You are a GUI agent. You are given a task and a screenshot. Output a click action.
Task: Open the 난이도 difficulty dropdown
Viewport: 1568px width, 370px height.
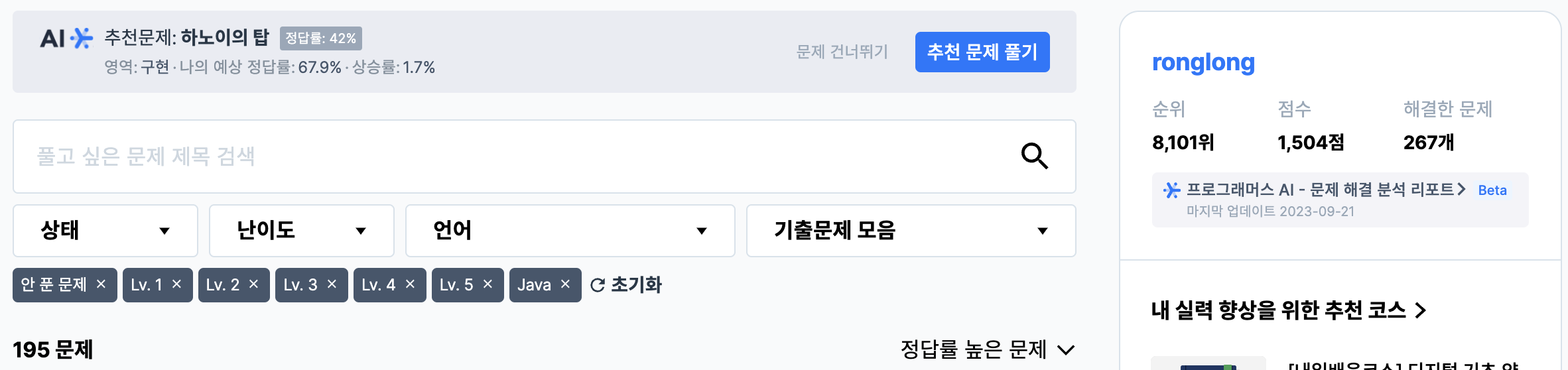[x=302, y=231]
